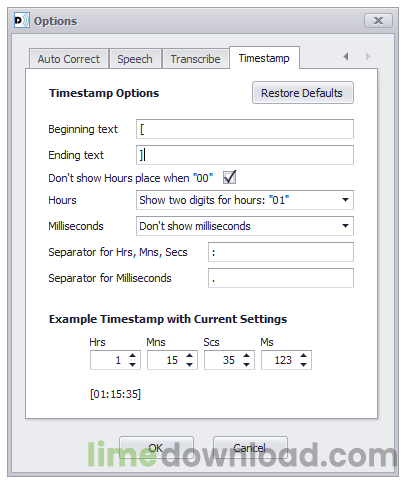Click the Timestamp tab
Image resolution: width=405 pixels, height=486 pixels.
(264, 58)
